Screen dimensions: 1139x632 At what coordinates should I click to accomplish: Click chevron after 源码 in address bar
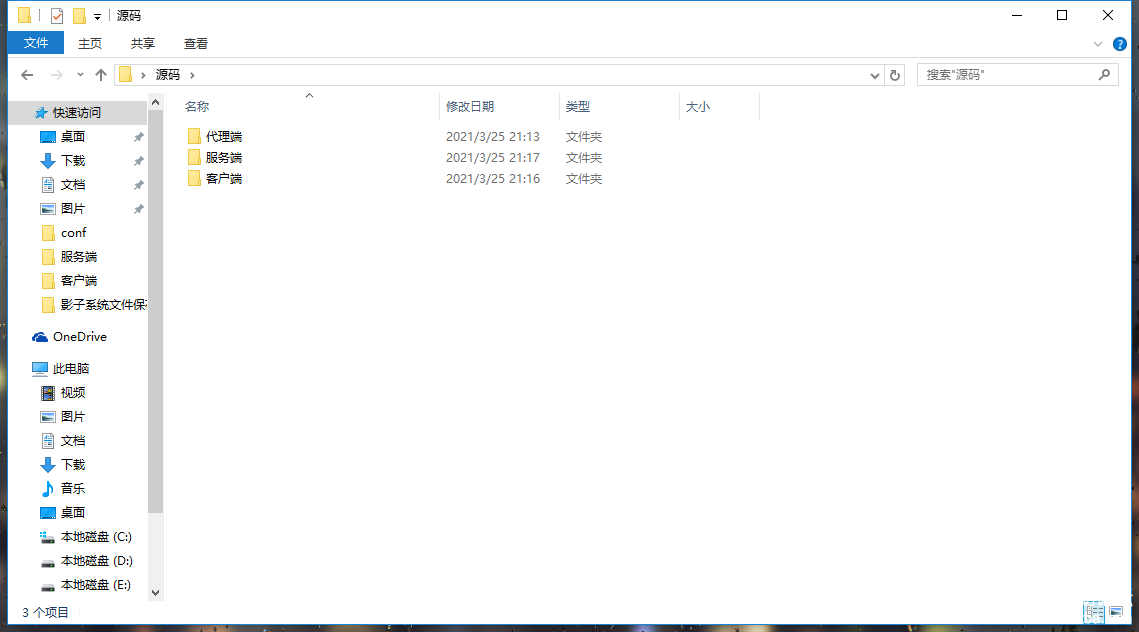(x=192, y=75)
